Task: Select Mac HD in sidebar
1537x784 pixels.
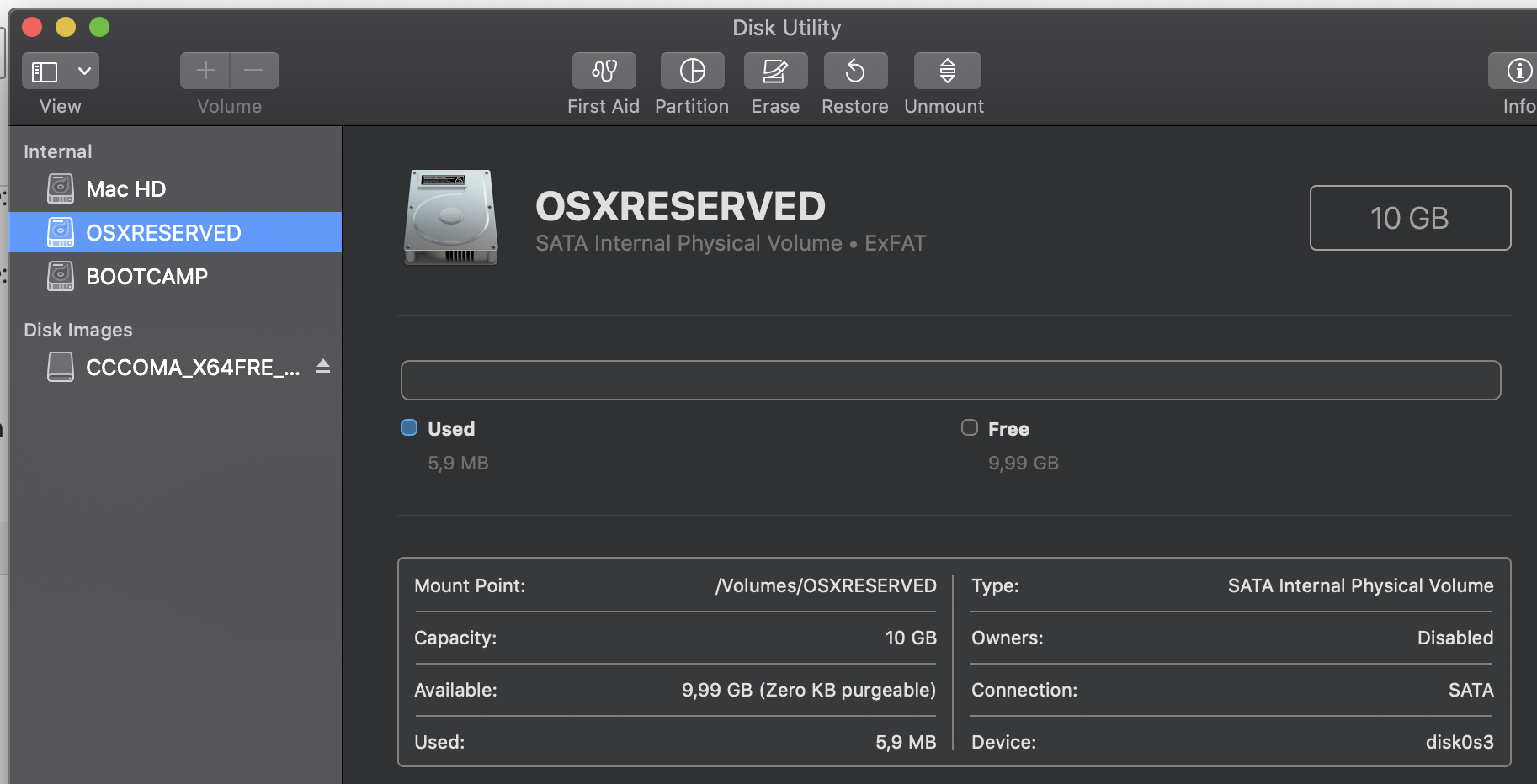Action: (x=175, y=188)
